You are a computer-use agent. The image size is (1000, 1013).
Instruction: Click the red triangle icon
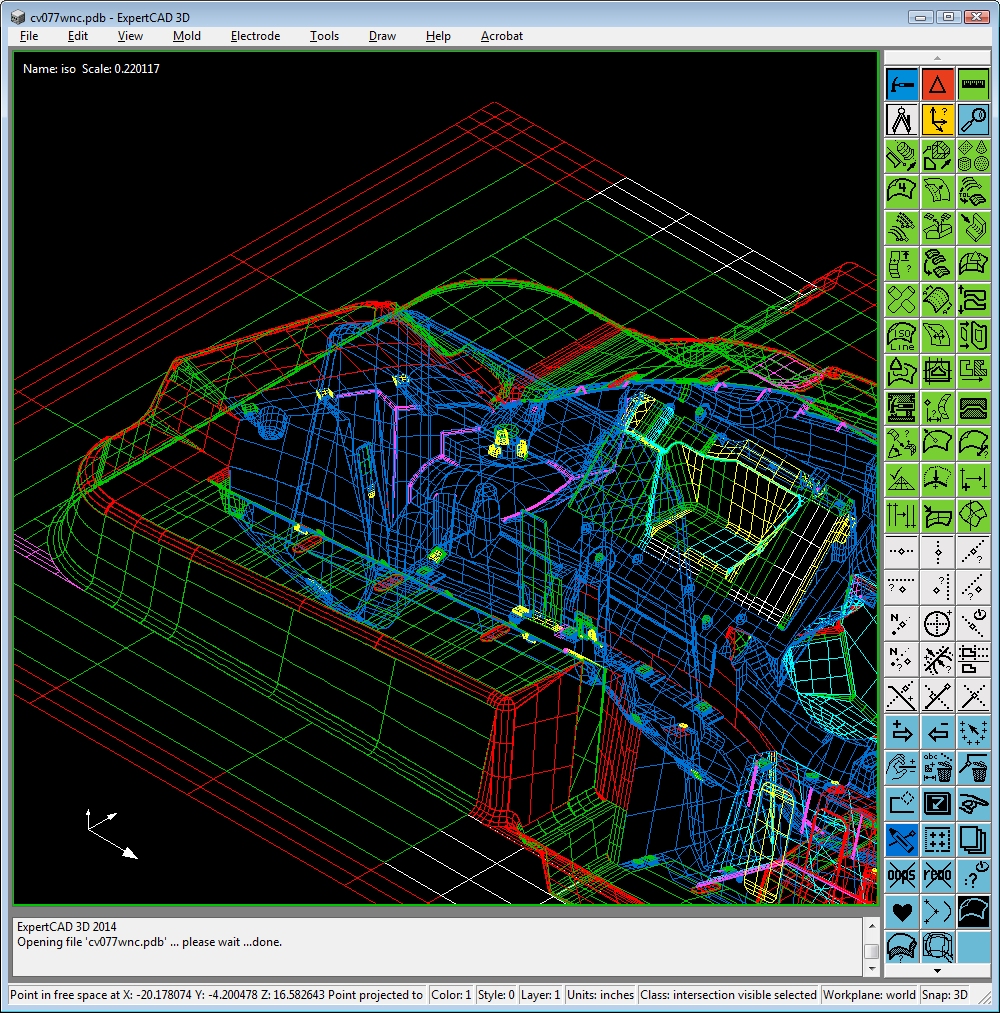[937, 85]
